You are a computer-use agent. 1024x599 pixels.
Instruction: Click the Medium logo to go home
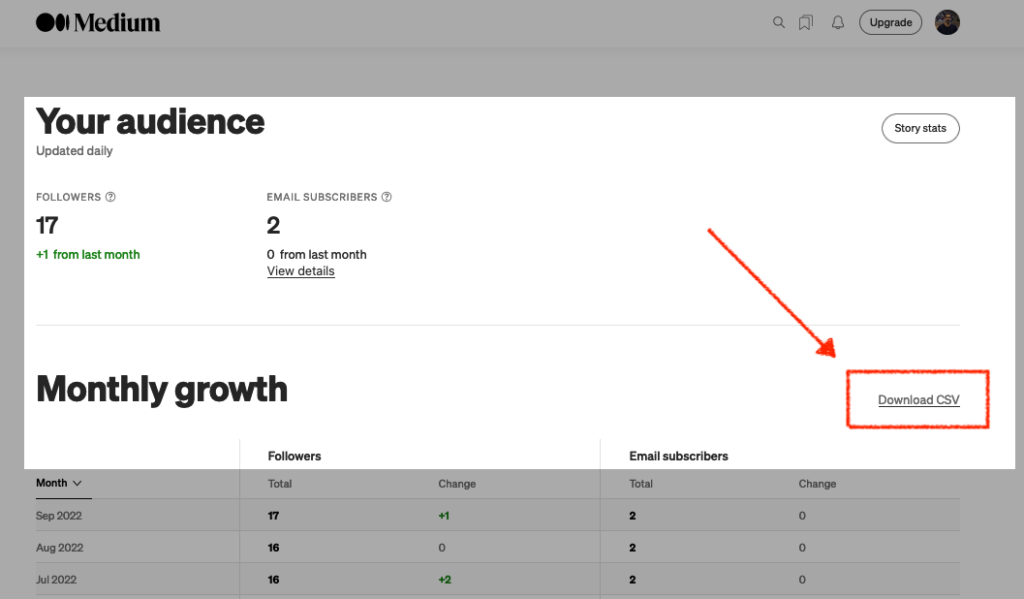[x=97, y=21]
